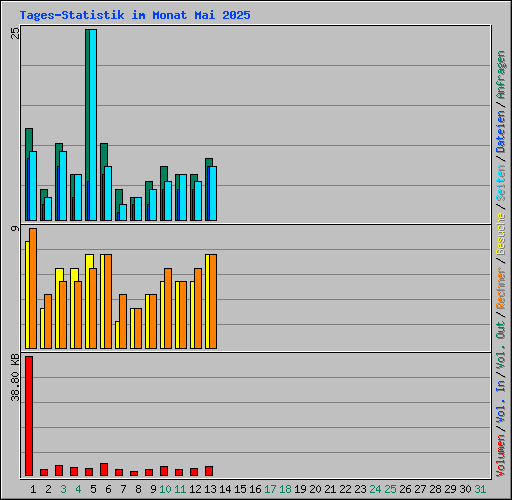Click the yellow Besuche bar on day 7
The image size is (512, 500).
pos(117,335)
